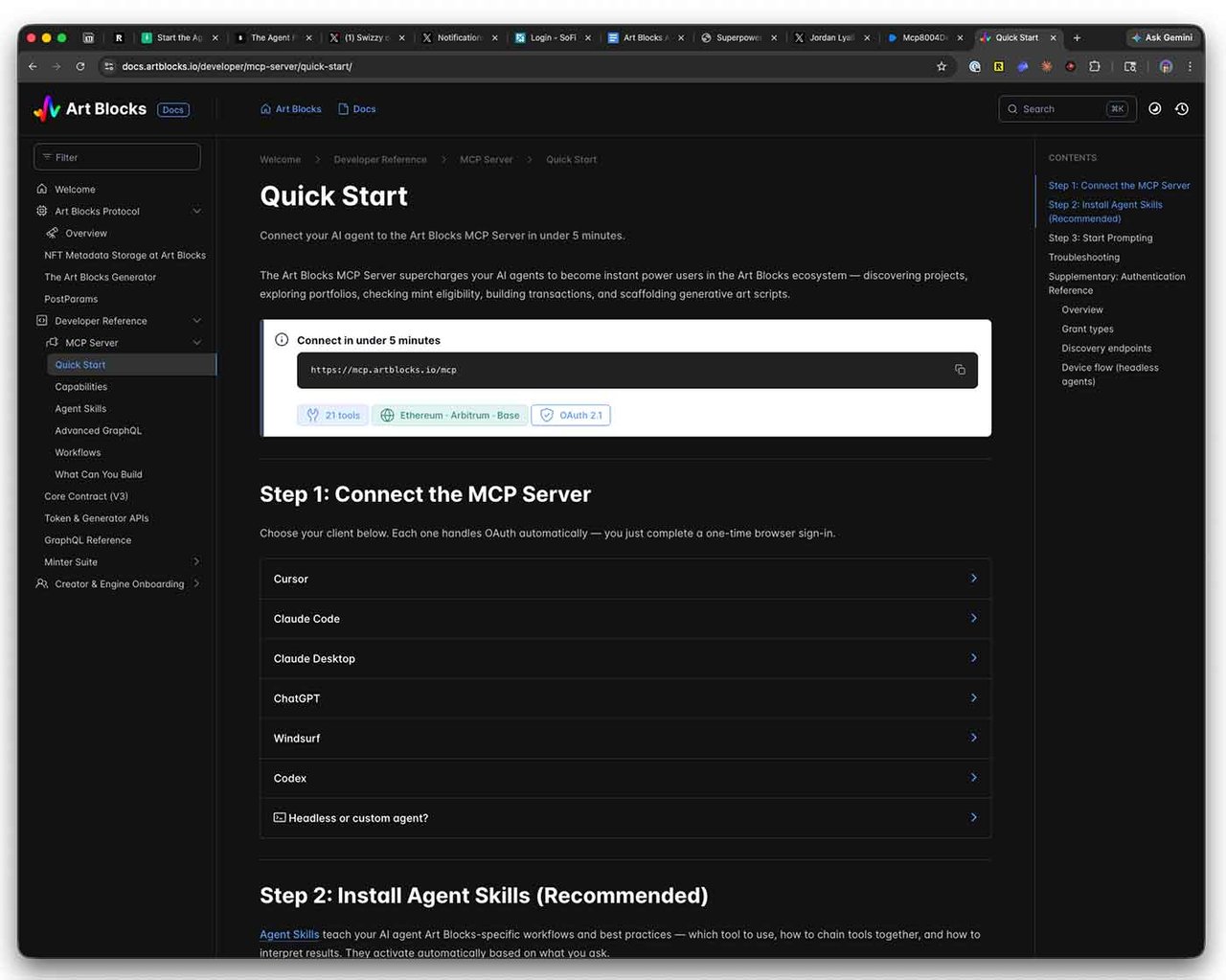
Task: Switch to the Superpower browser tab
Action: [738, 37]
